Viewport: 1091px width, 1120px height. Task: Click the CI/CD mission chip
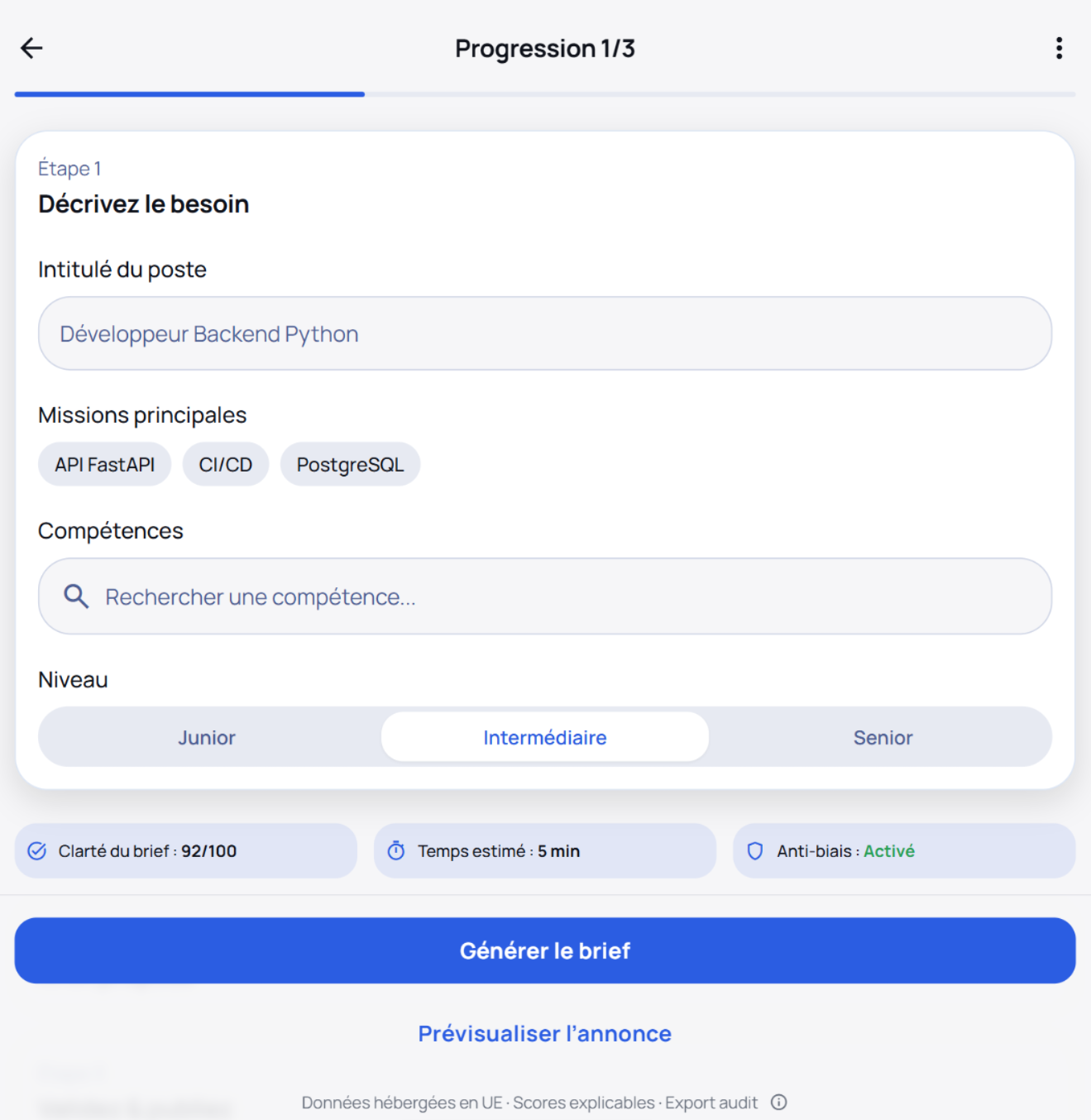[x=226, y=465]
